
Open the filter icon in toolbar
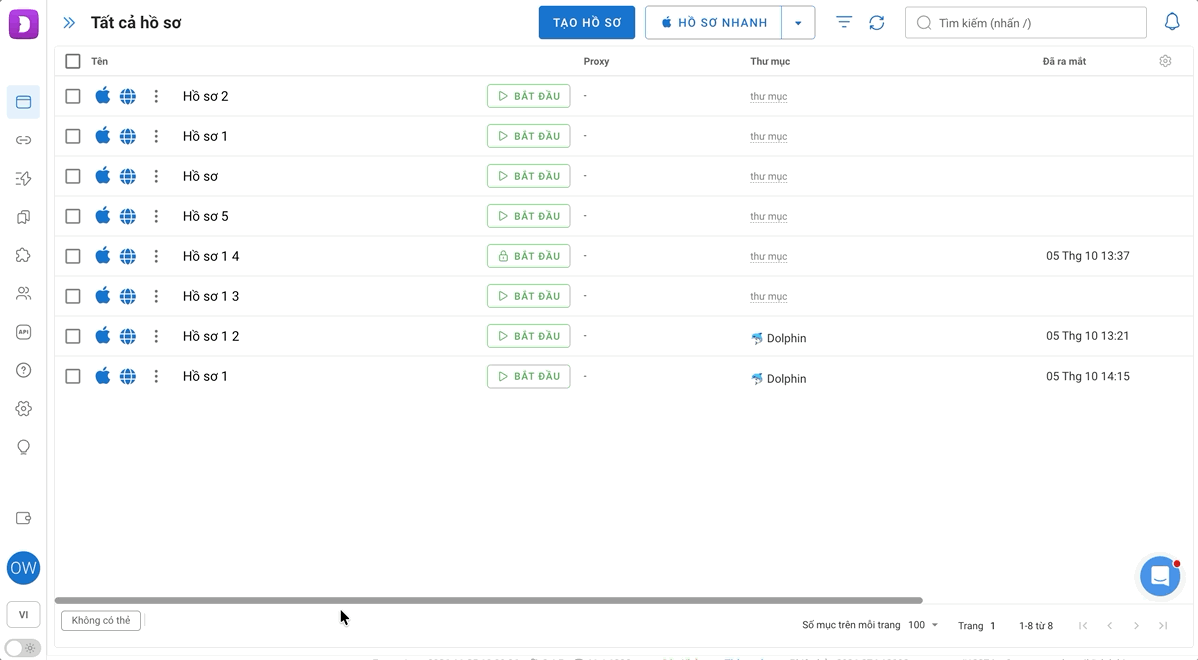tap(843, 23)
